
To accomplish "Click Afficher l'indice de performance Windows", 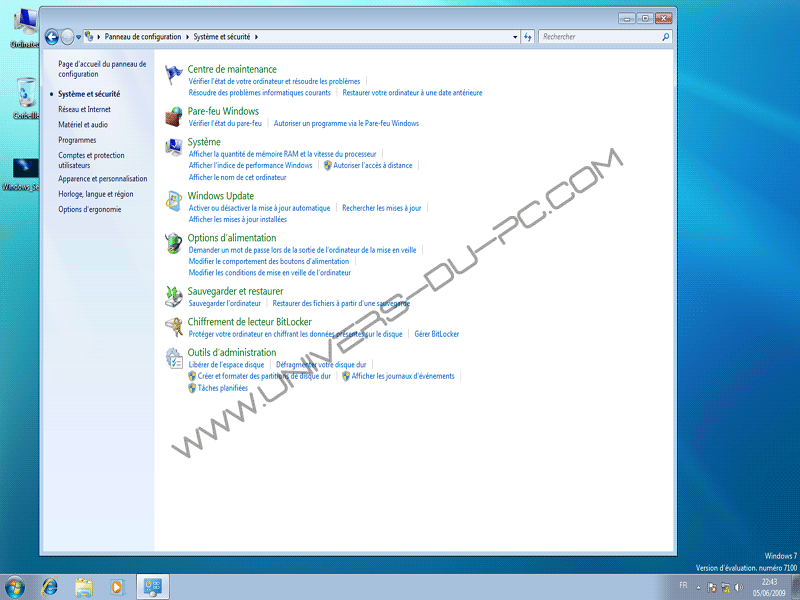I will (x=251, y=165).
